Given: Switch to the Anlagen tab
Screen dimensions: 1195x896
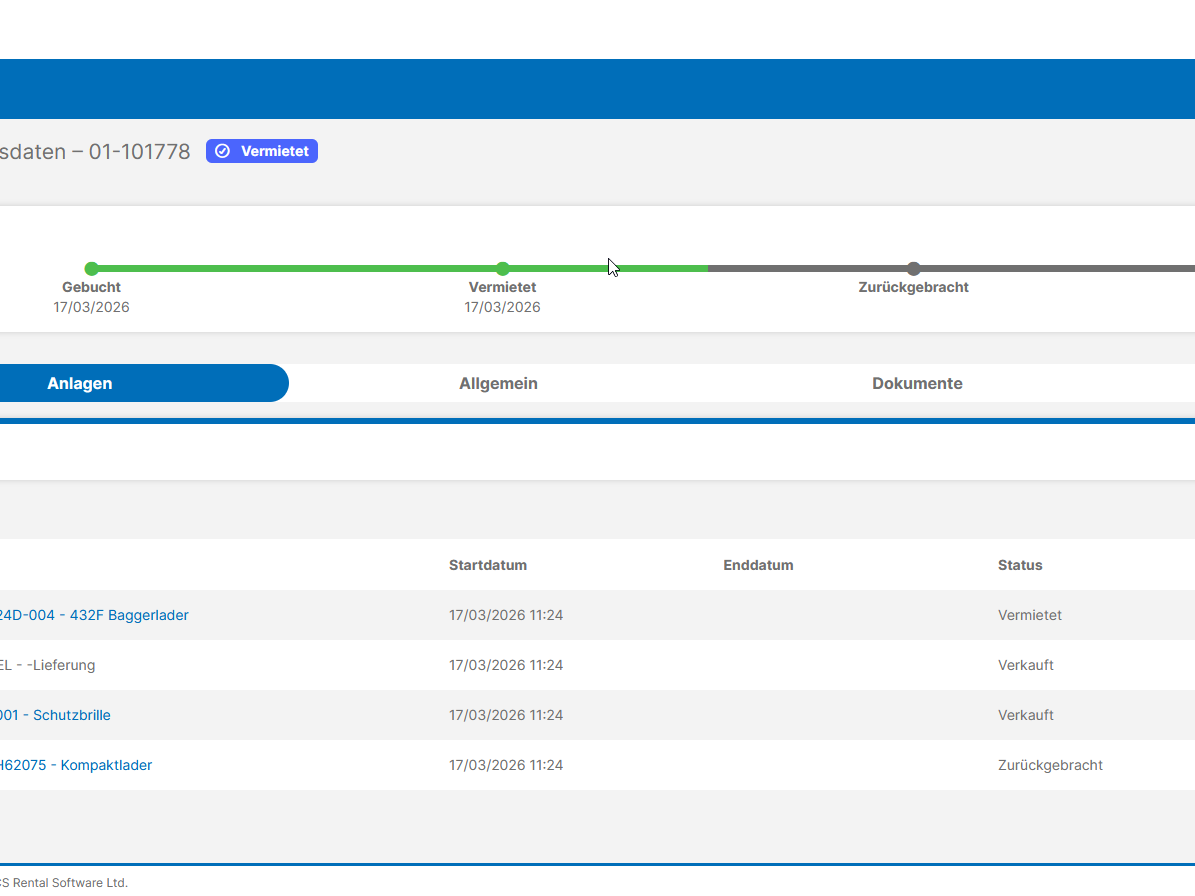Looking at the screenshot, I should 79,383.
